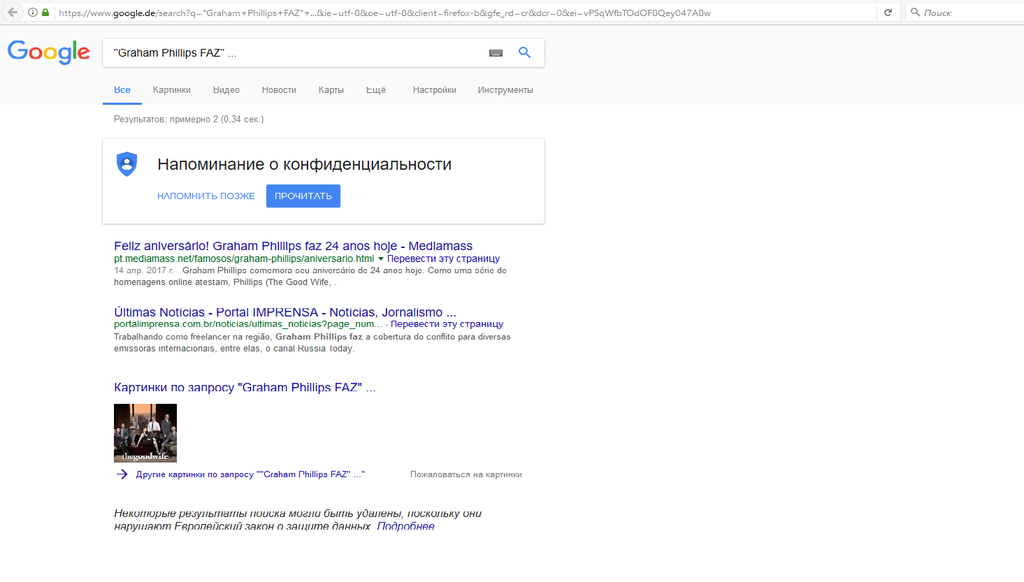Image resolution: width=1024 pixels, height=582 pixels.
Task: Open the Feliz aniversário Mediamass result
Action: click(x=293, y=245)
